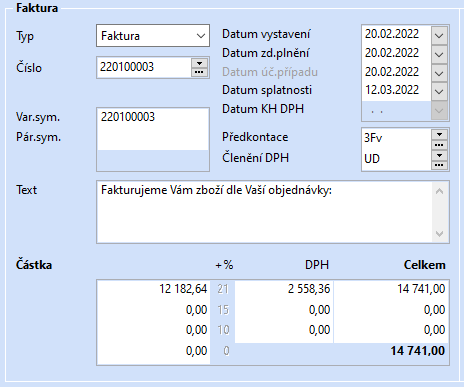This screenshot has width=464, height=387.
Task: Expand Datum zd.plnění date picker arrow
Action: click(439, 54)
